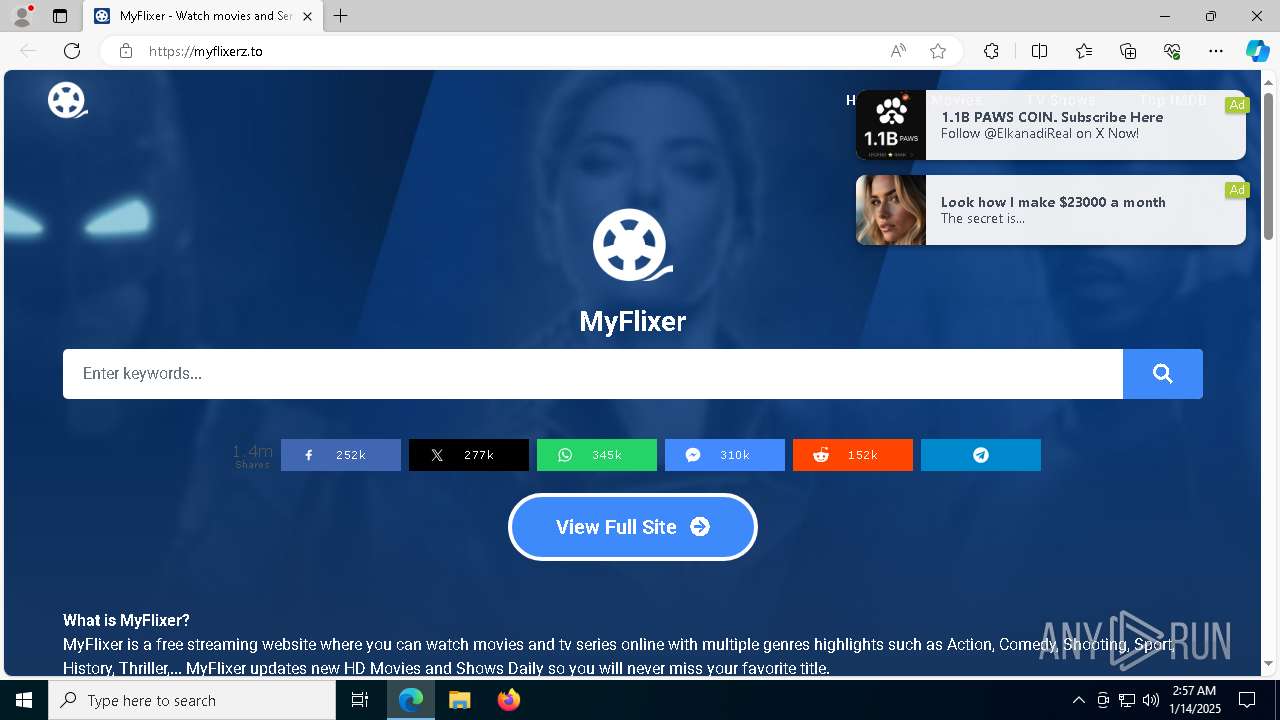Screen dimensions: 1280x720
Task: Refresh the page in Edge
Action: click(x=72, y=51)
